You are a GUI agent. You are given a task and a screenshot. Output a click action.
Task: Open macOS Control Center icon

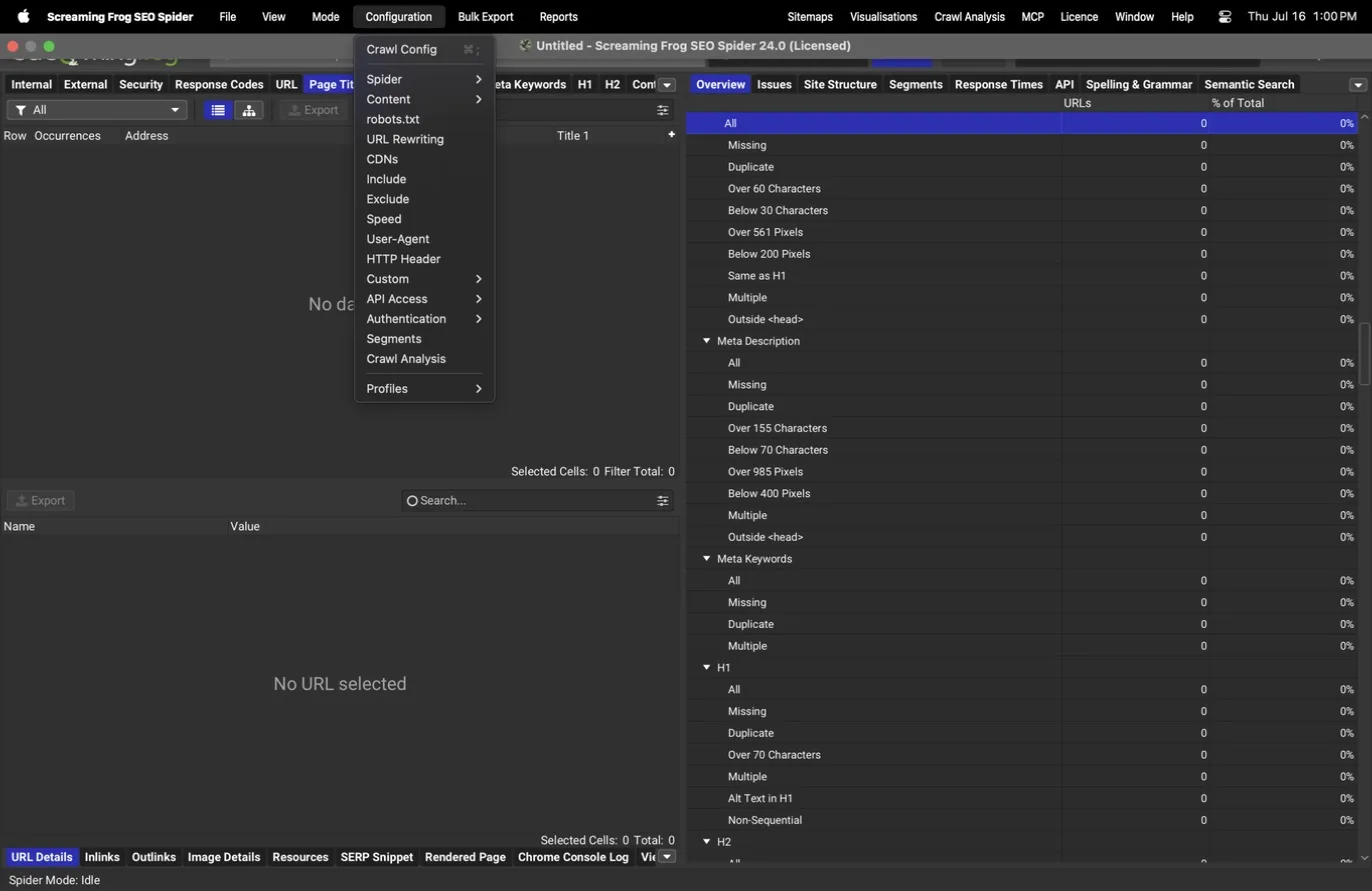coord(1225,17)
